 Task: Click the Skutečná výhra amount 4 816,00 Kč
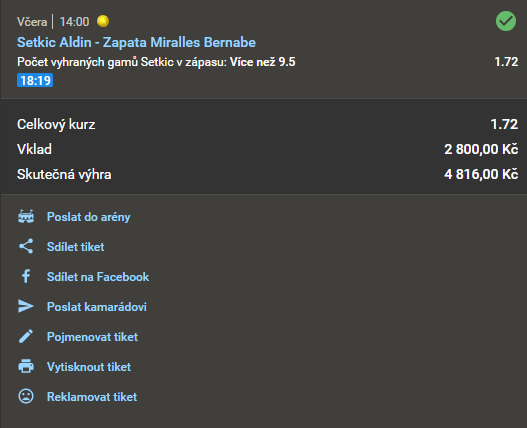[481, 174]
